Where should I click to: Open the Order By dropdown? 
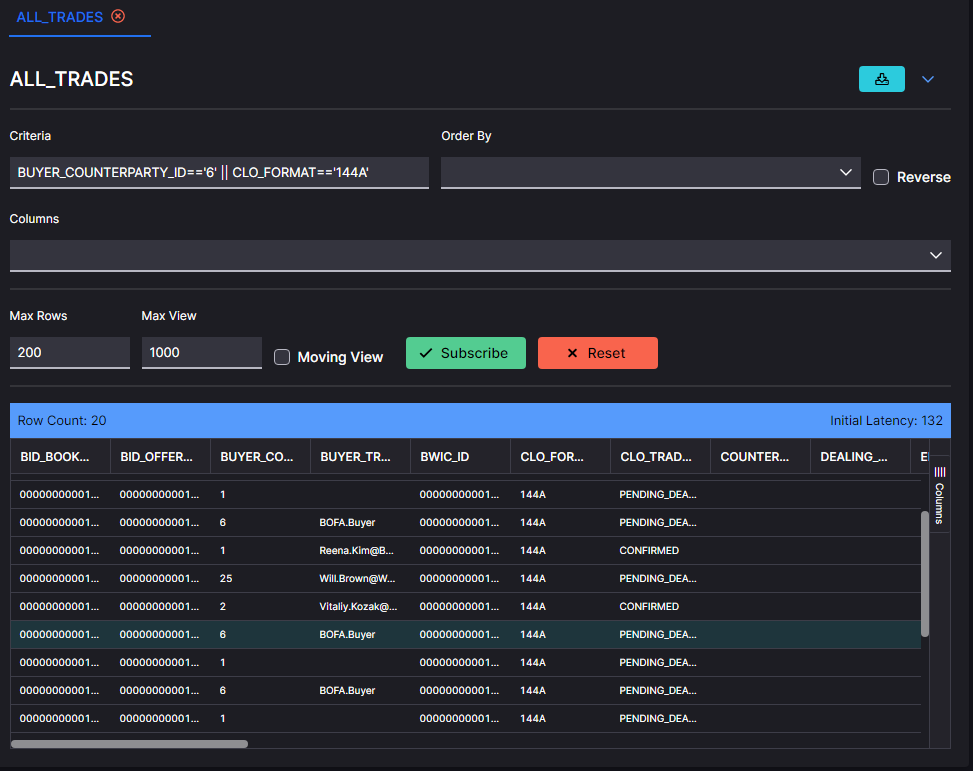[x=650, y=173]
